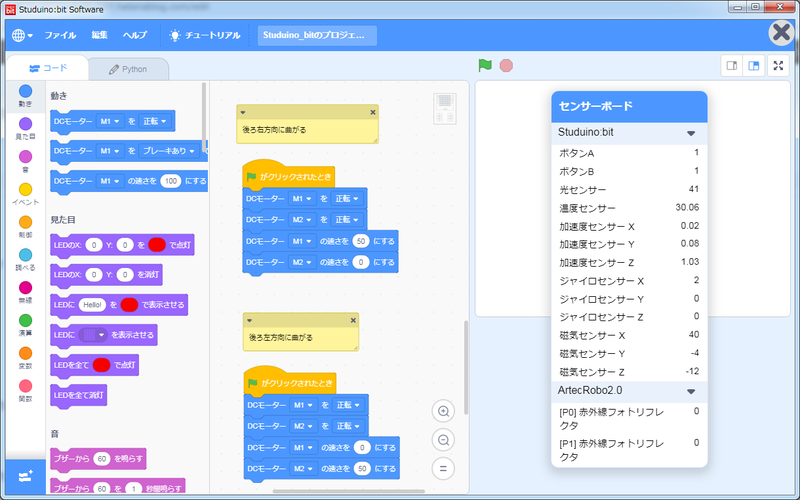Pick red color in LEDを全て で点灯 block
800x500 pixels.
click(x=102, y=365)
